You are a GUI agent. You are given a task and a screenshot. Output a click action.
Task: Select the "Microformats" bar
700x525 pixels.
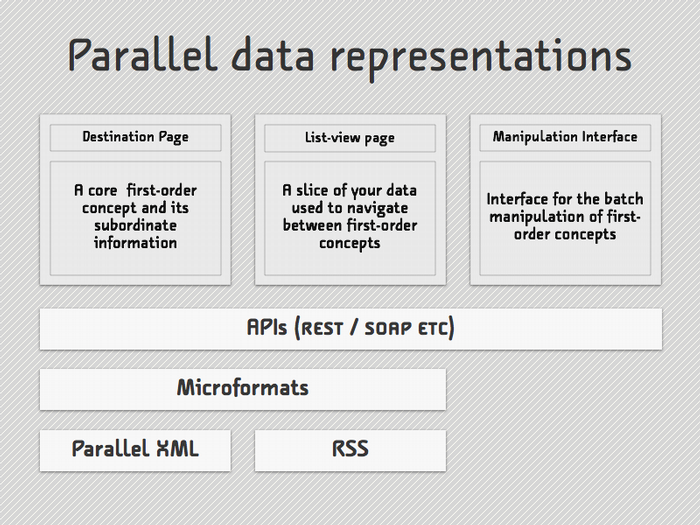click(243, 388)
